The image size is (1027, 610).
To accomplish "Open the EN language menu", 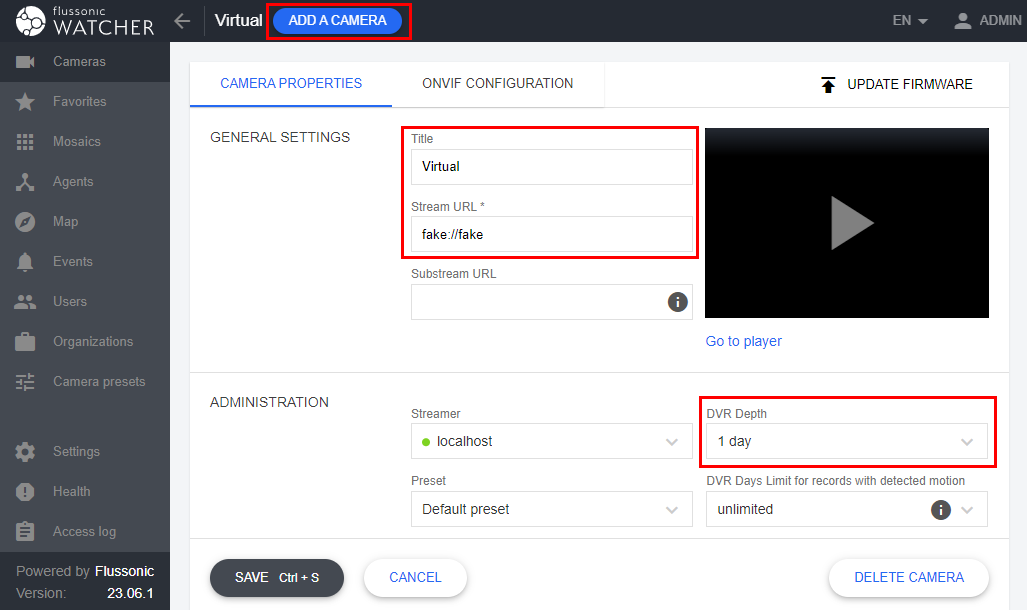I will pyautogui.click(x=906, y=19).
